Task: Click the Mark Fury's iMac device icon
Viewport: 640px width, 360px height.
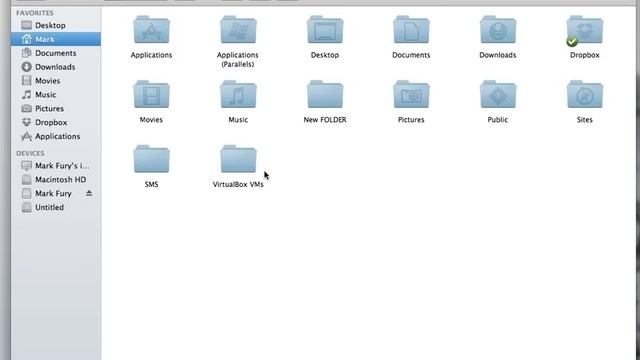Action: (x=27, y=166)
